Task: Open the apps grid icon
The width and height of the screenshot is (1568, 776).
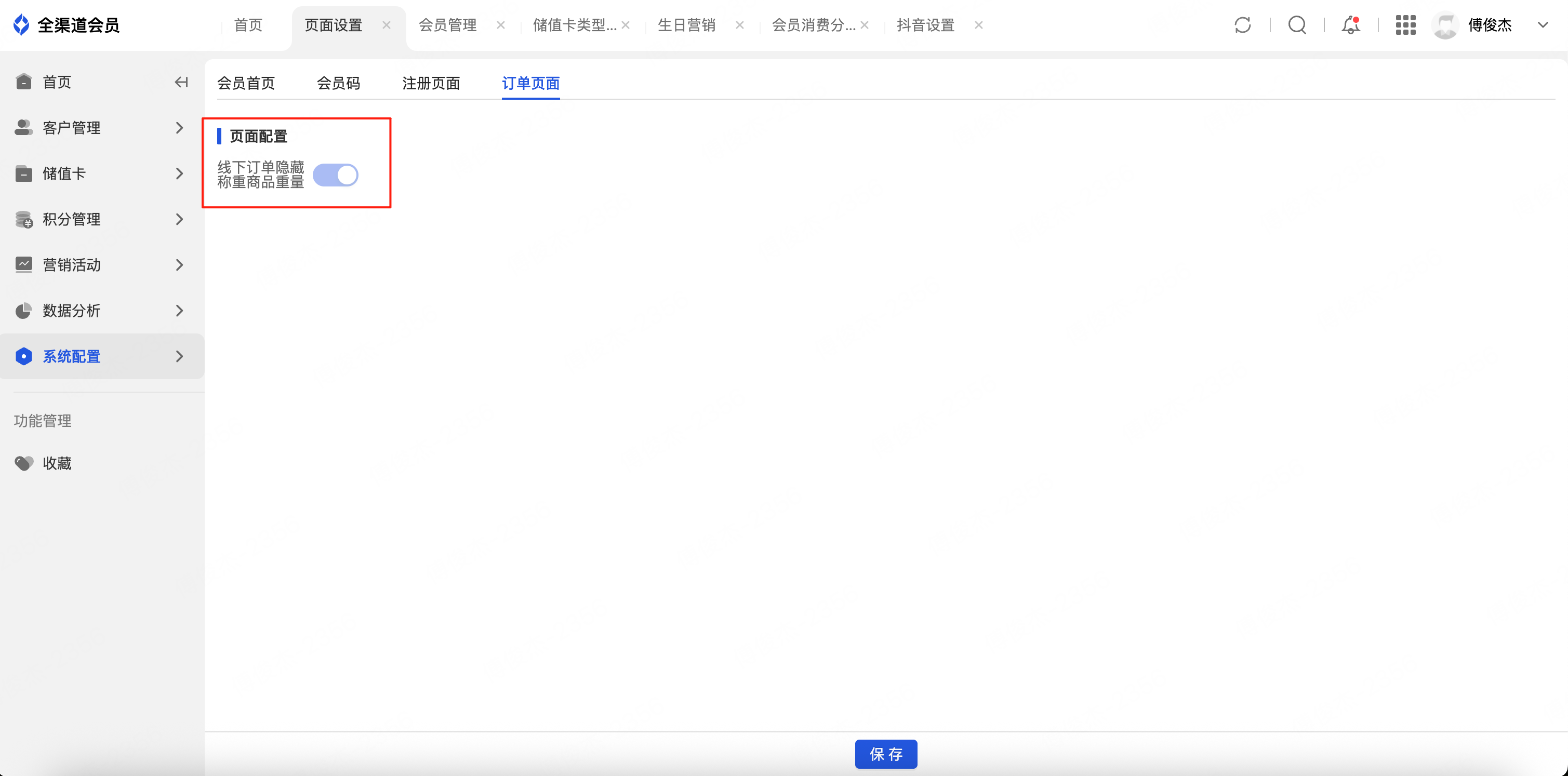Action: [1405, 25]
